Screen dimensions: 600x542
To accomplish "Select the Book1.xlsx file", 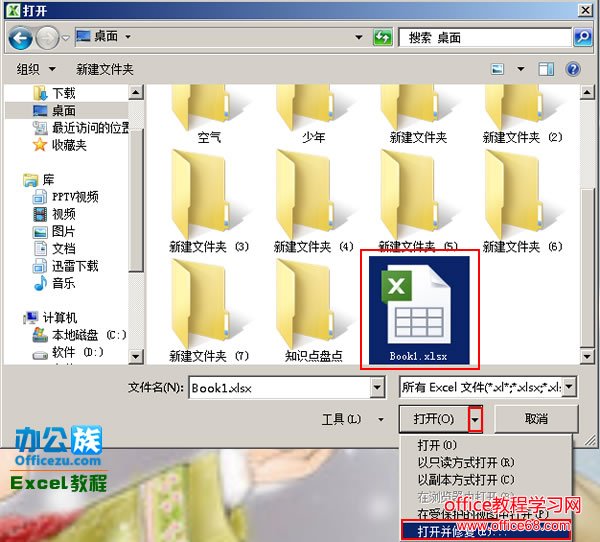I will click(x=419, y=310).
